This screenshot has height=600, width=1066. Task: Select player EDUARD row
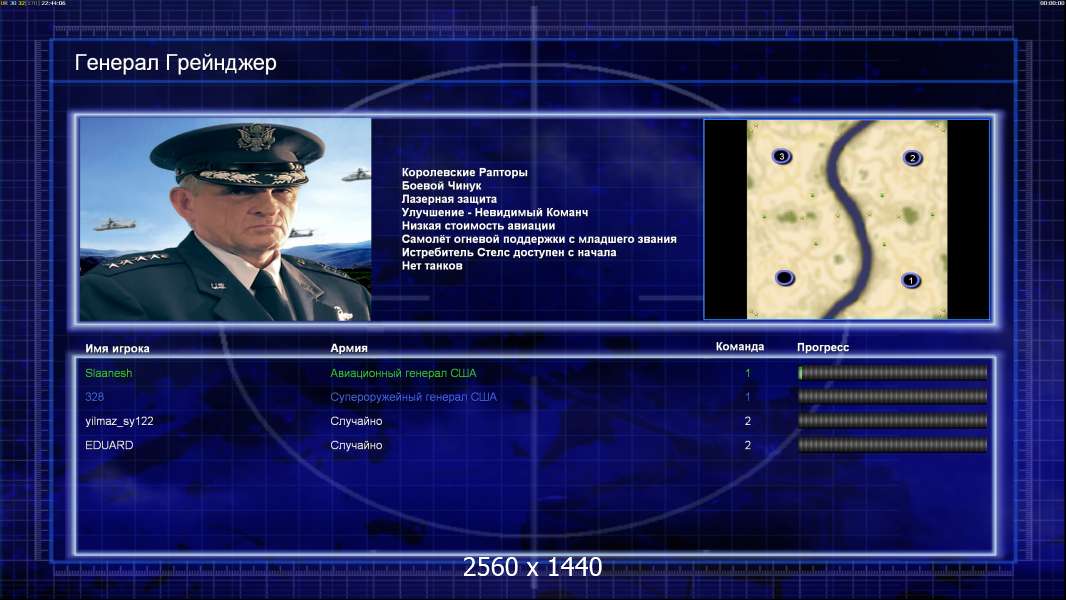pos(535,445)
